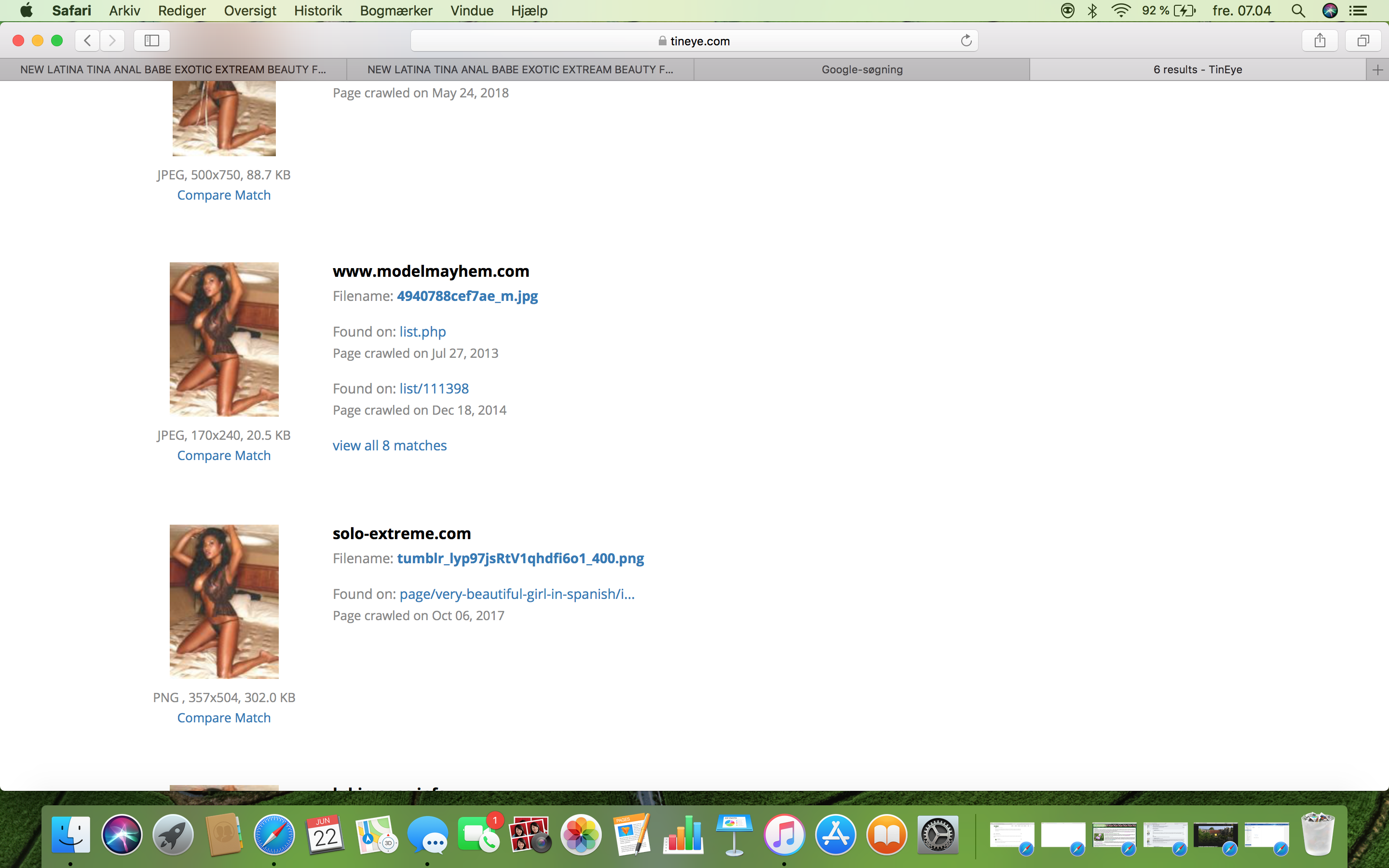1389x868 pixels.
Task: Click the menu bar clock fre. 07.04
Action: 1242,10
